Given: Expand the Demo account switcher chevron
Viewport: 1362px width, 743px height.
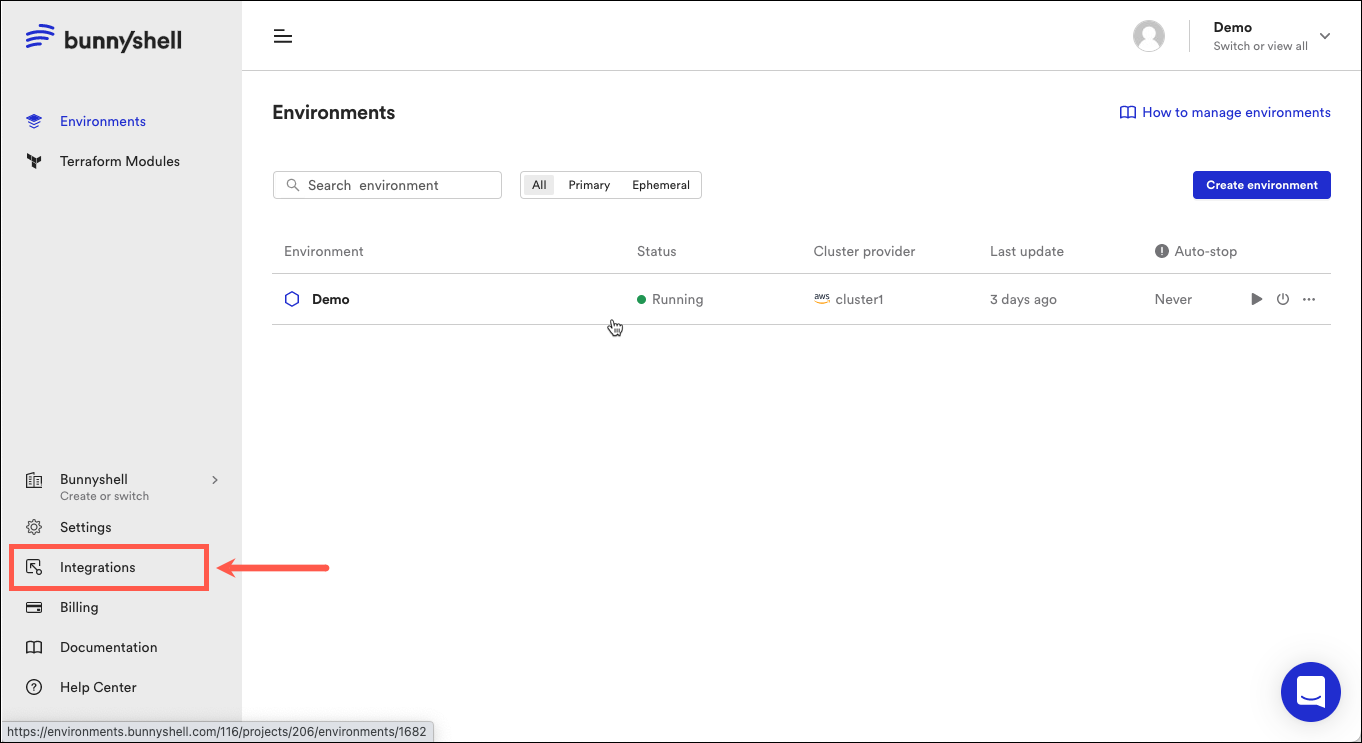Looking at the screenshot, I should [x=1325, y=36].
